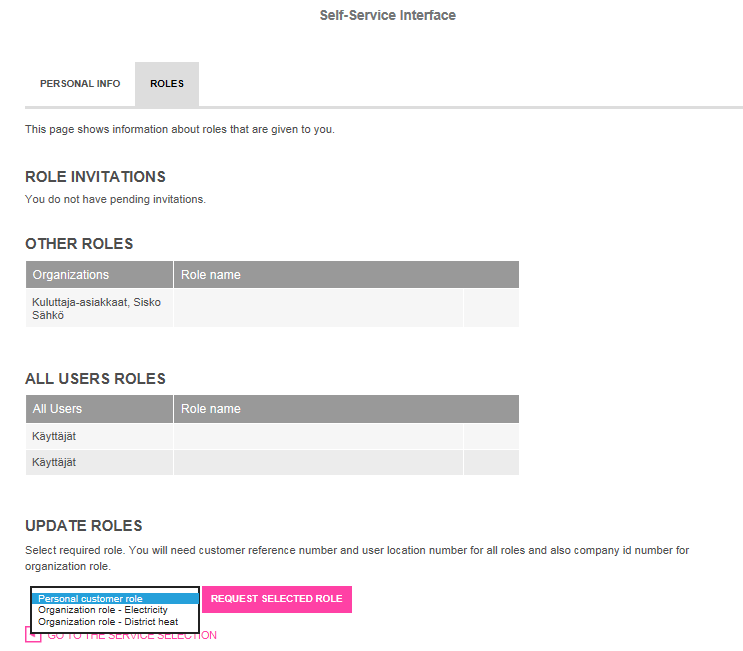Viewport: 743px width, 651px height.
Task: Choose Organization role - Electricity option
Action: 115,610
